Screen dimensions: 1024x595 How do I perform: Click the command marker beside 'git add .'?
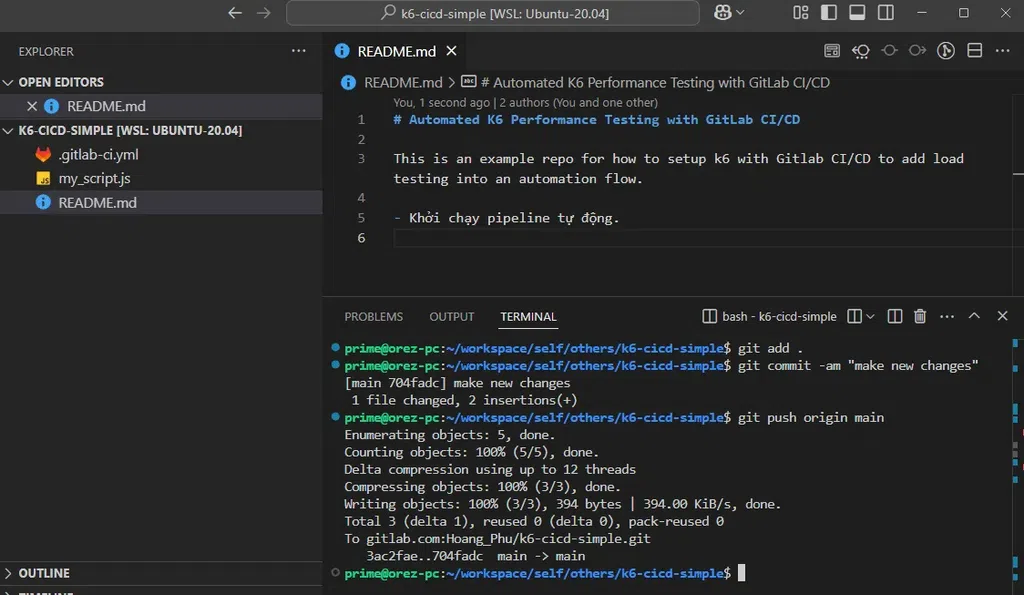pyautogui.click(x=335, y=347)
